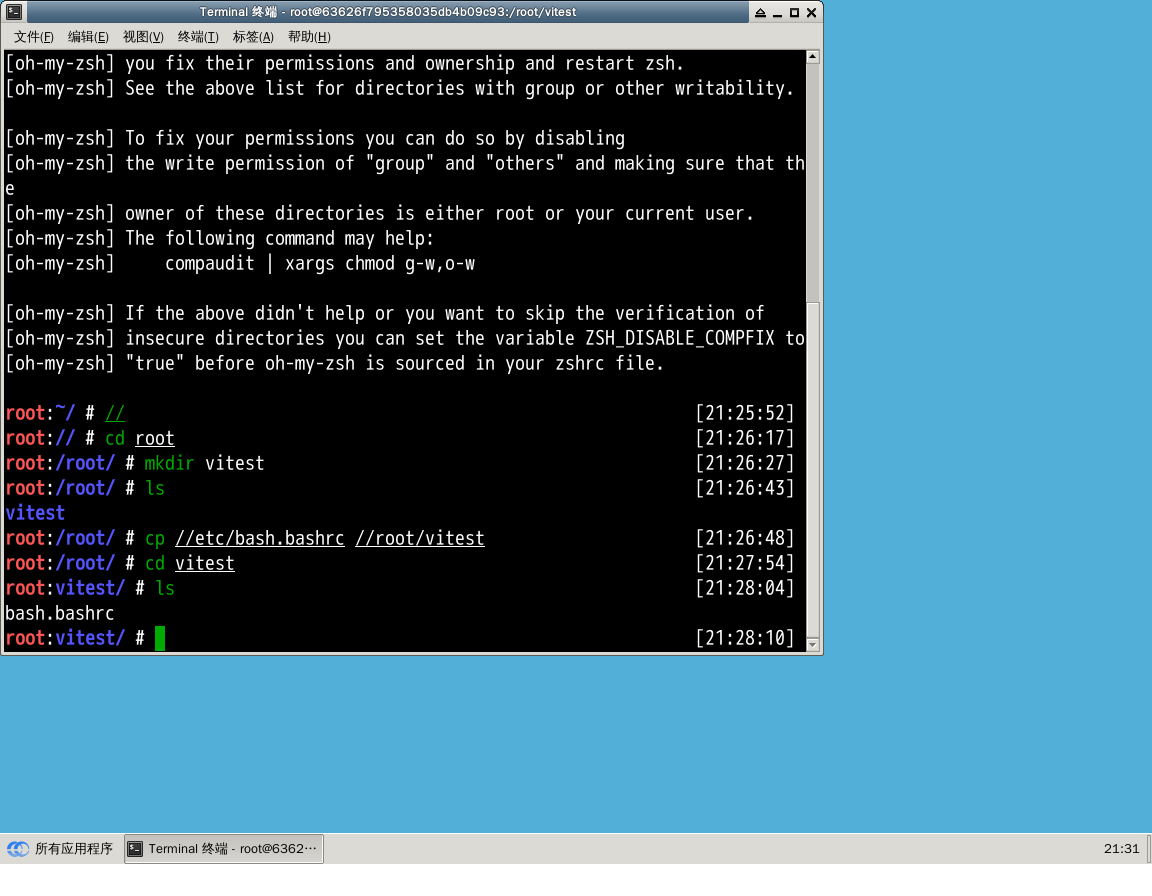Open the 文件(F) menu
The image size is (1152, 896).
[x=33, y=37]
